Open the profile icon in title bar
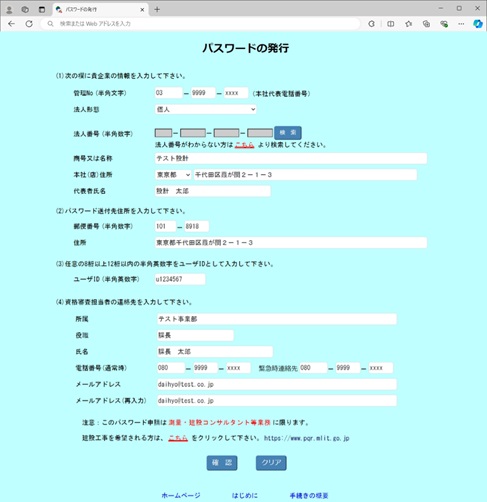487x502 pixels. (x=9, y=10)
